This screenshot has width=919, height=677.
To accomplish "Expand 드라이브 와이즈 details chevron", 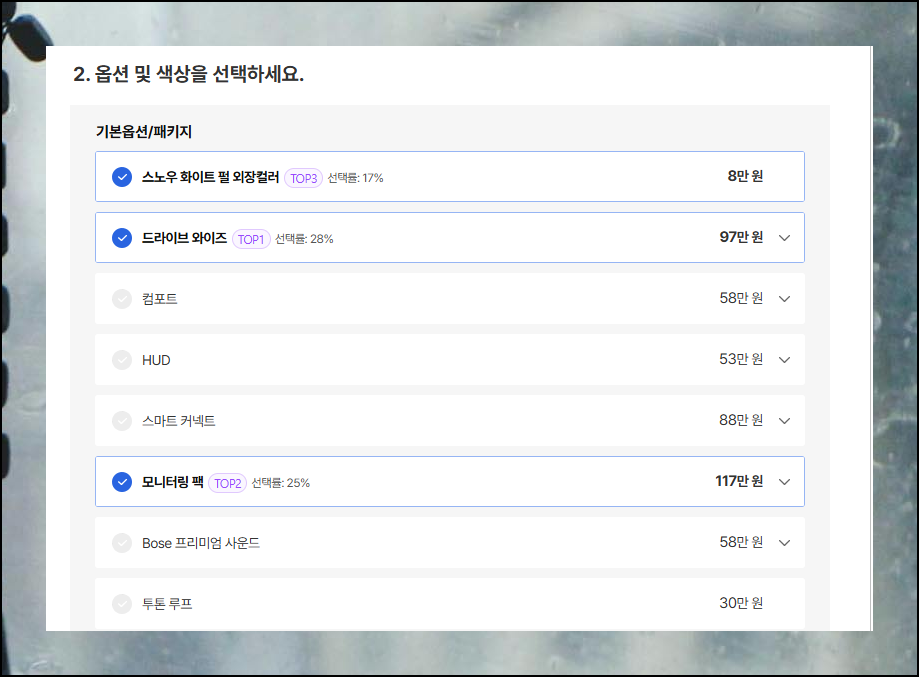I will 784,238.
